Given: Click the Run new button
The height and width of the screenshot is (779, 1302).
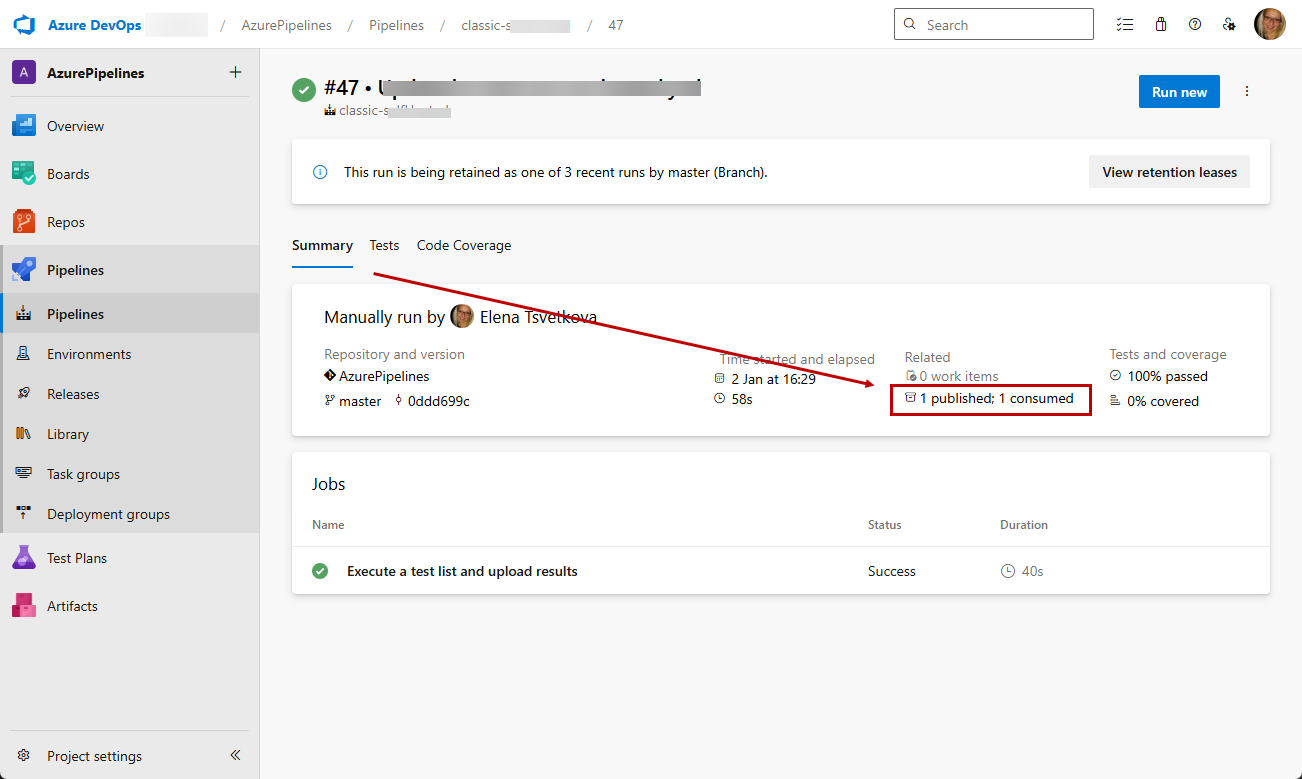Looking at the screenshot, I should [x=1179, y=92].
